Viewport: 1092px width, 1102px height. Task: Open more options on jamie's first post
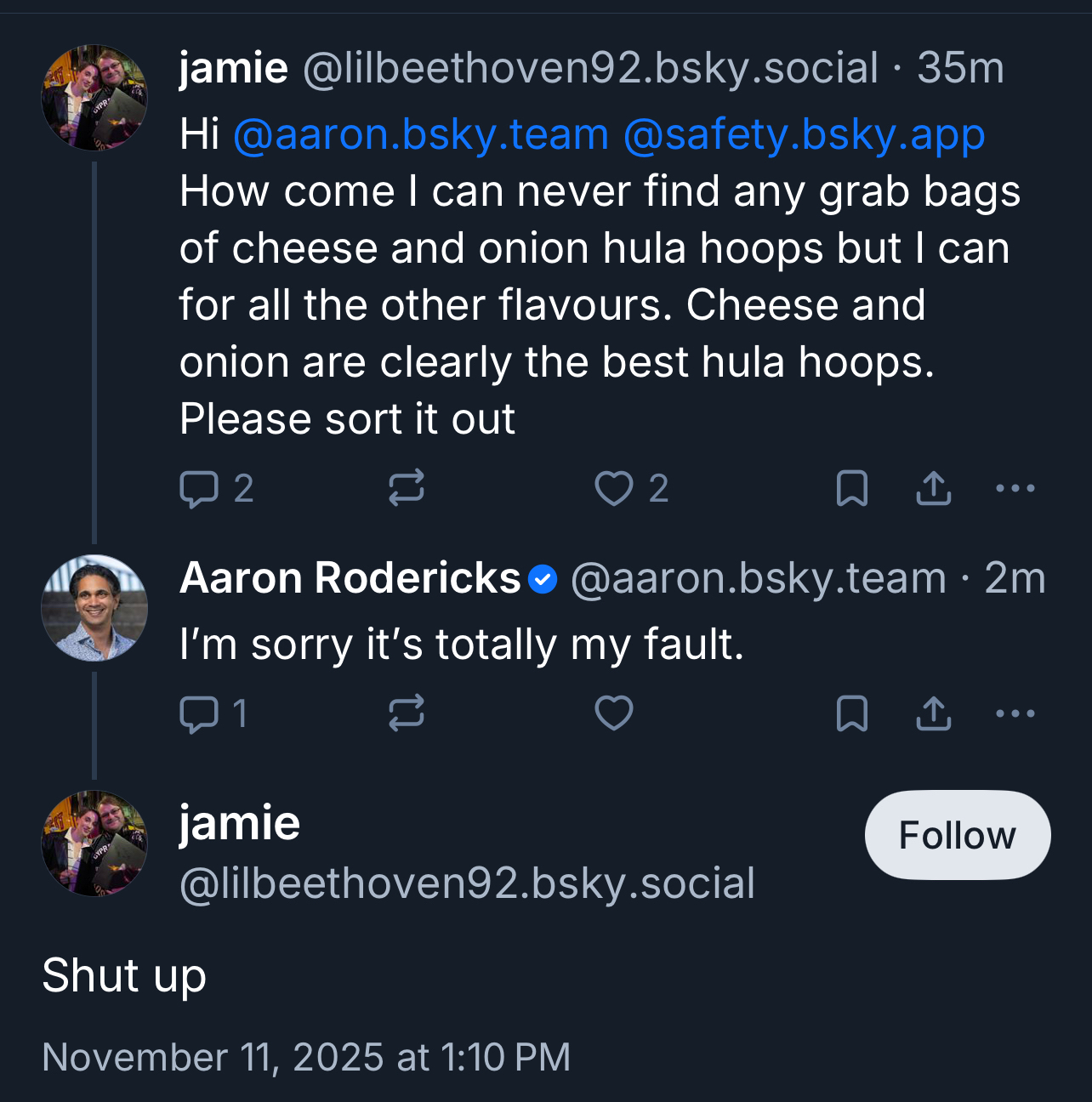pyautogui.click(x=1015, y=489)
